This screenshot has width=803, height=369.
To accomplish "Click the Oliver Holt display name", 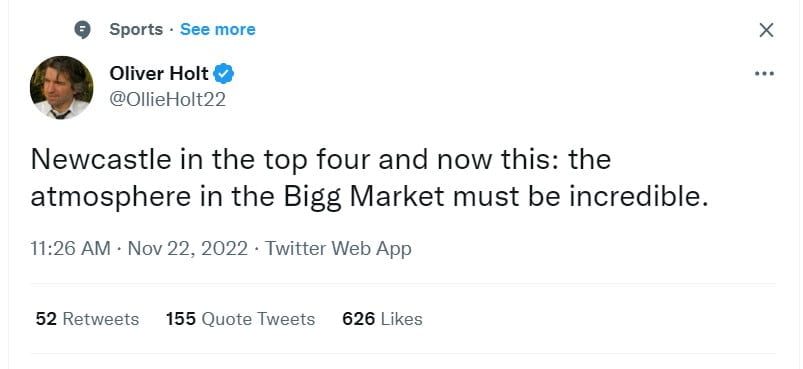I will click(x=159, y=74).
